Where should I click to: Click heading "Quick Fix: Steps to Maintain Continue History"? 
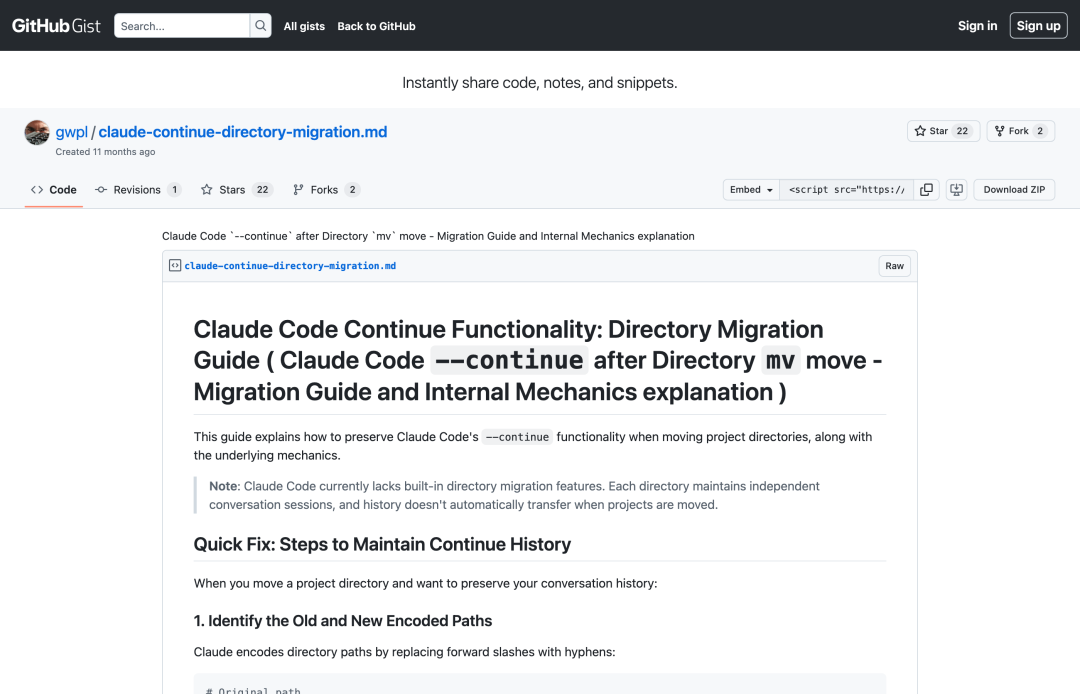[x=382, y=544]
